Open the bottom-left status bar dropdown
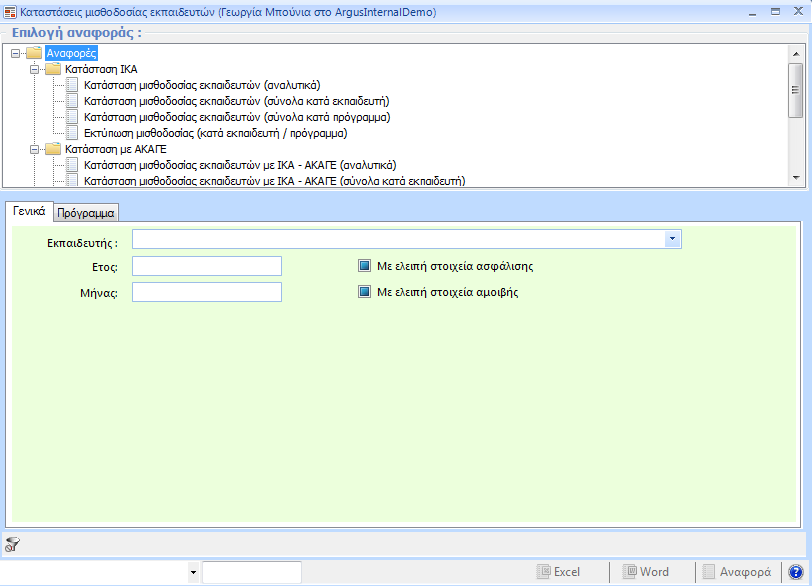This screenshot has width=812, height=586. [x=193, y=572]
